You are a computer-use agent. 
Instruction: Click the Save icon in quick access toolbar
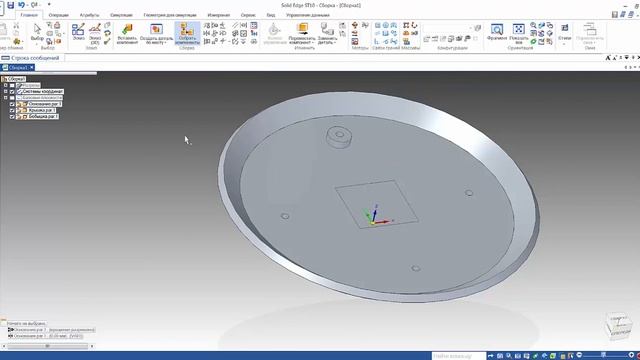click(x=11, y=5)
